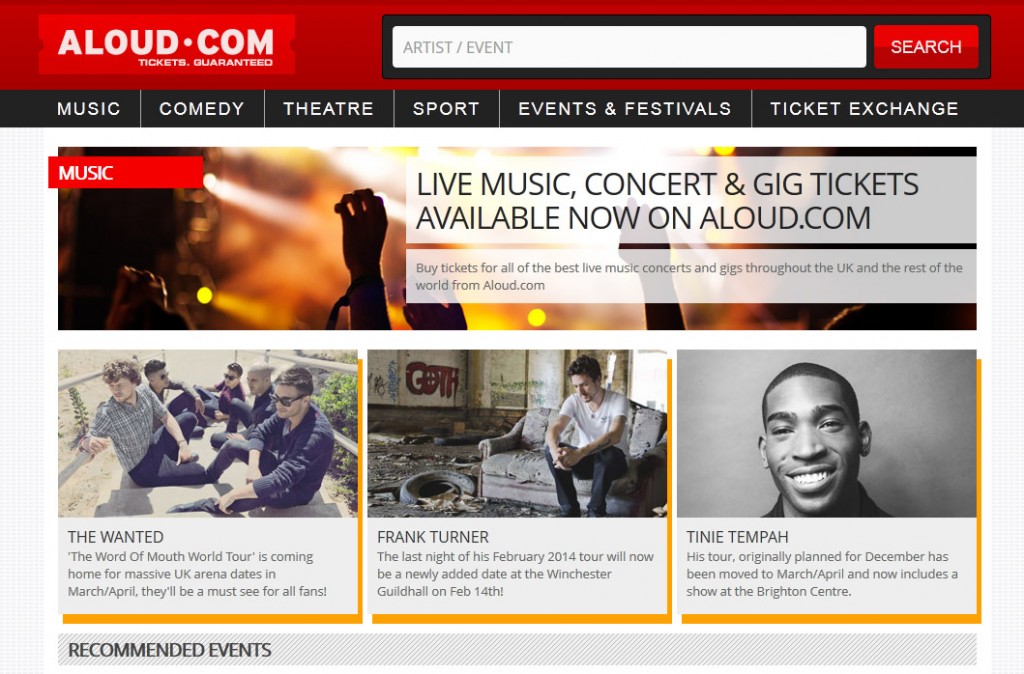Click The Wanted title link
1024x674 pixels.
click(116, 537)
